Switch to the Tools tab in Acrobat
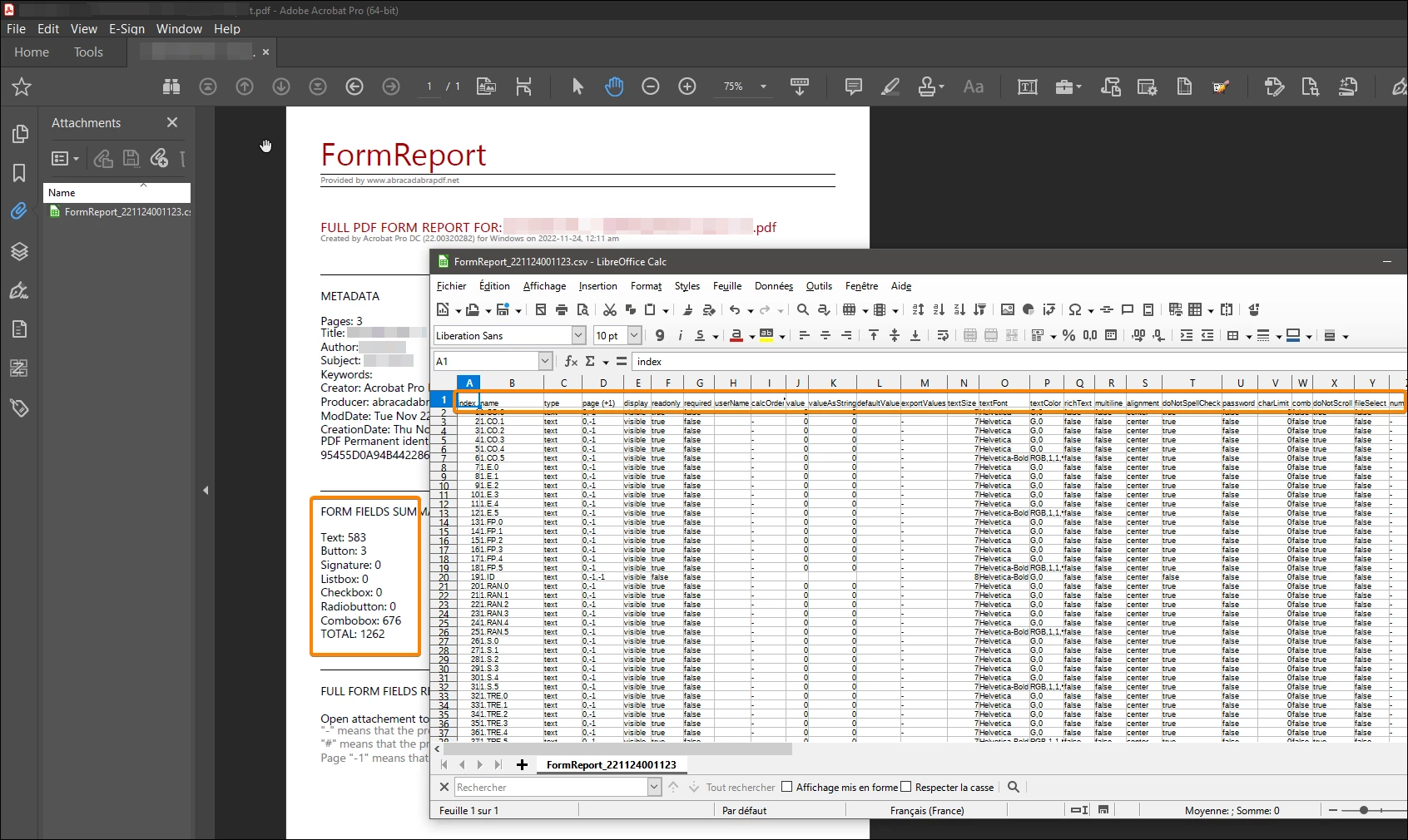1408x840 pixels. click(88, 52)
